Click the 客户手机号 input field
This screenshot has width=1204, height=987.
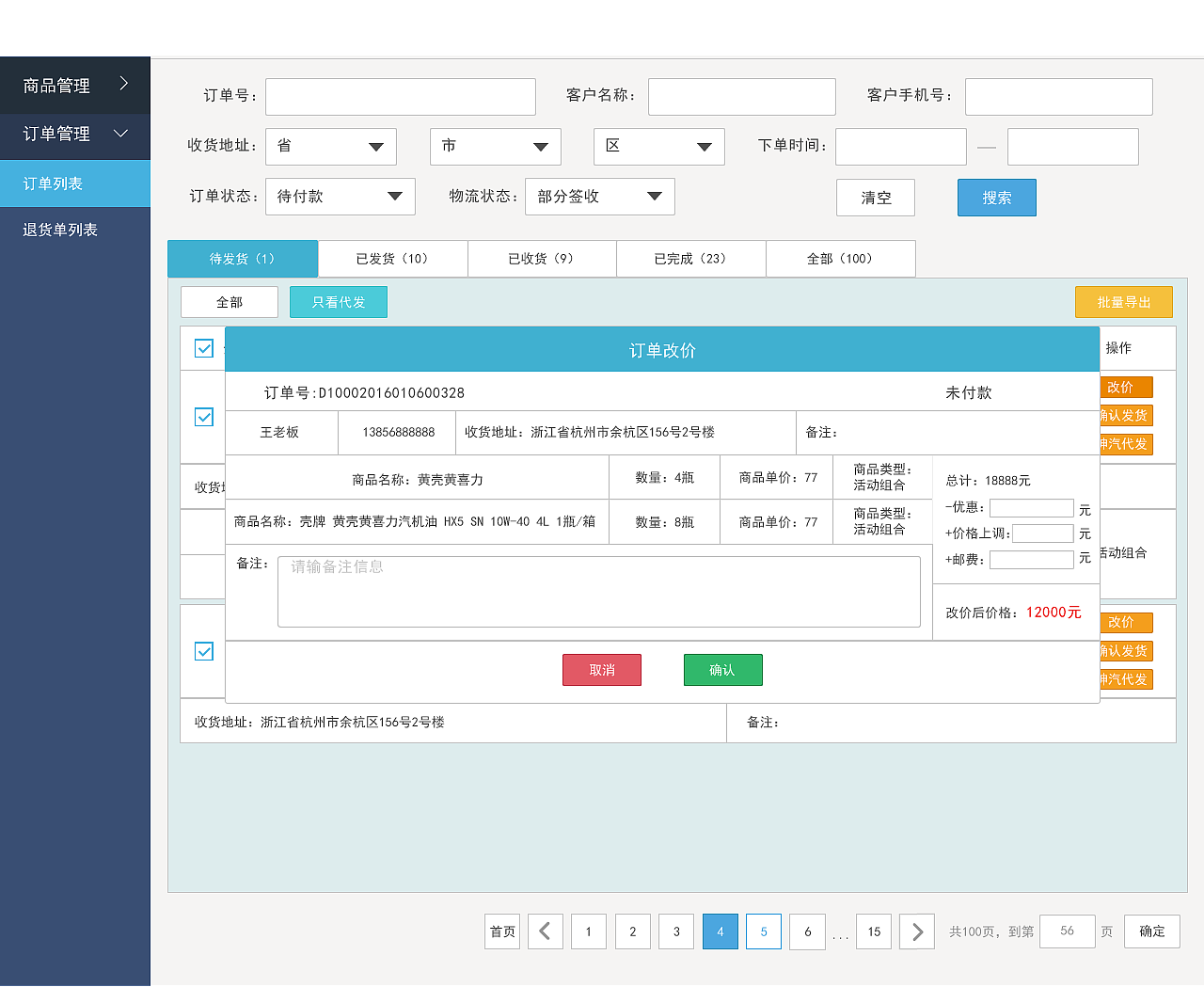coord(1059,97)
